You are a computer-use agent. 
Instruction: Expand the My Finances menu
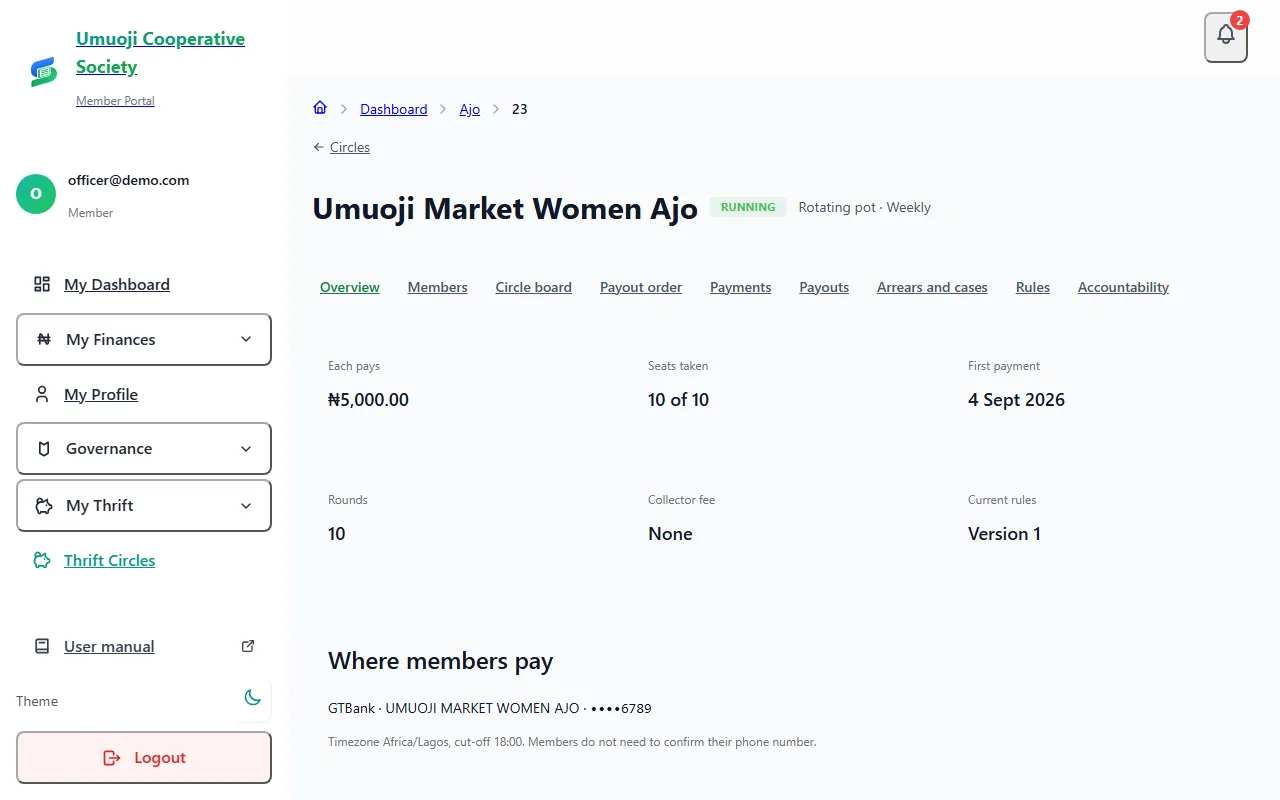(x=144, y=339)
